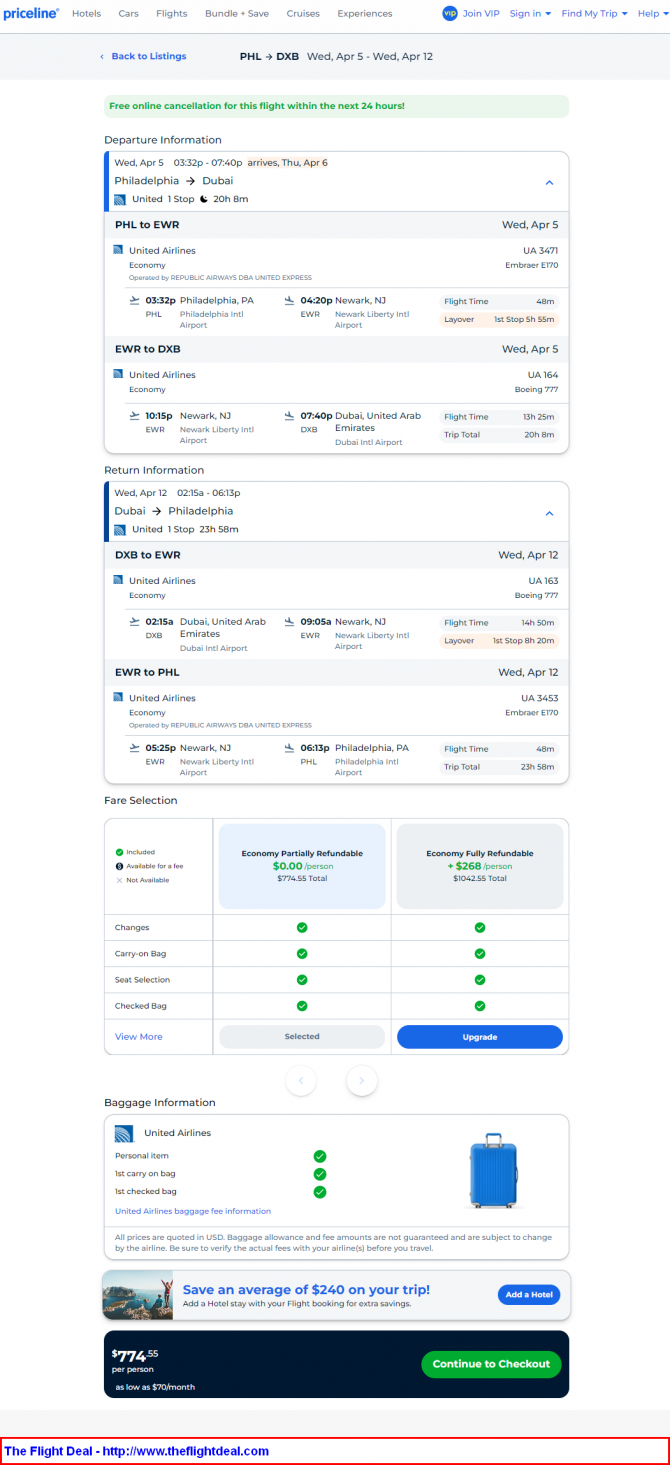
Task: Click Layover 1st Stop 5h 55m badge
Action: pos(499,320)
